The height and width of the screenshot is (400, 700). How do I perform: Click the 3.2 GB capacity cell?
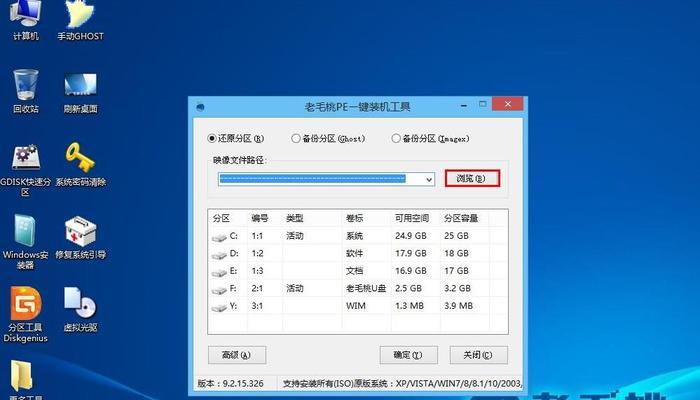458,288
